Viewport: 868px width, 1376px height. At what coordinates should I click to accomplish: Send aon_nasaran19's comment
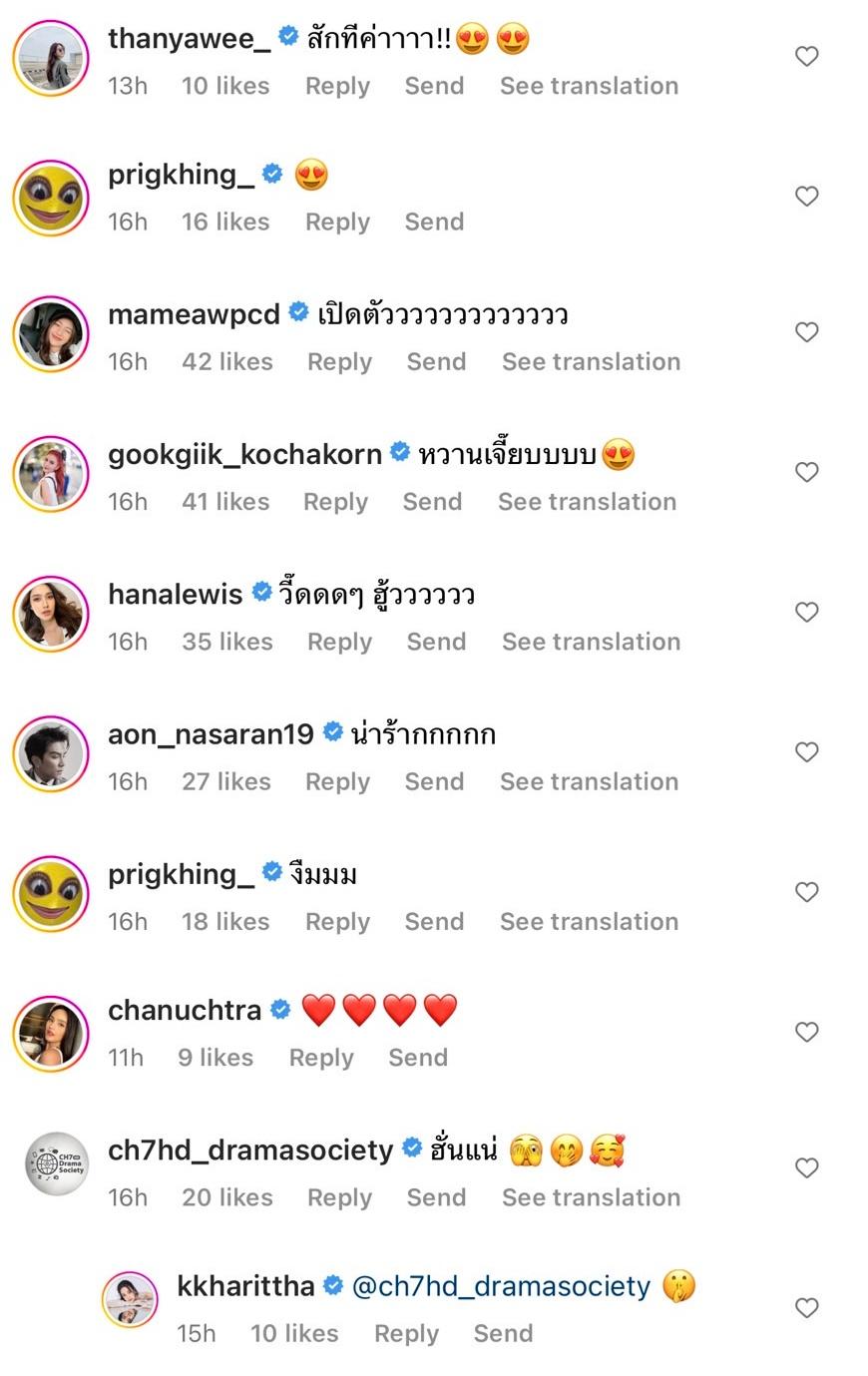pos(434,781)
